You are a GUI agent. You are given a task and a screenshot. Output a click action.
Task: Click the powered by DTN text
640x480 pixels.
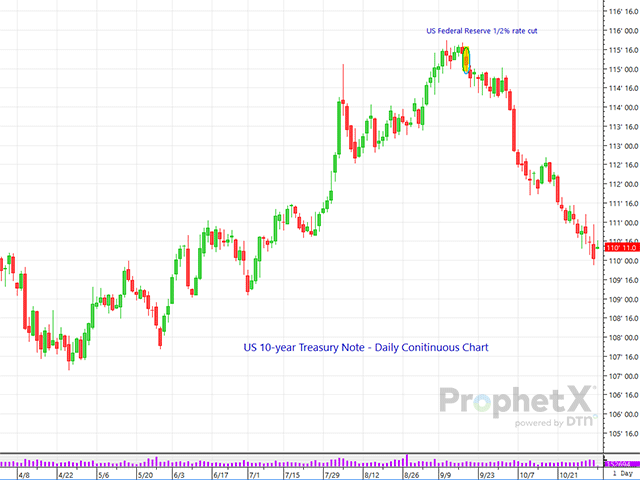tap(549, 423)
